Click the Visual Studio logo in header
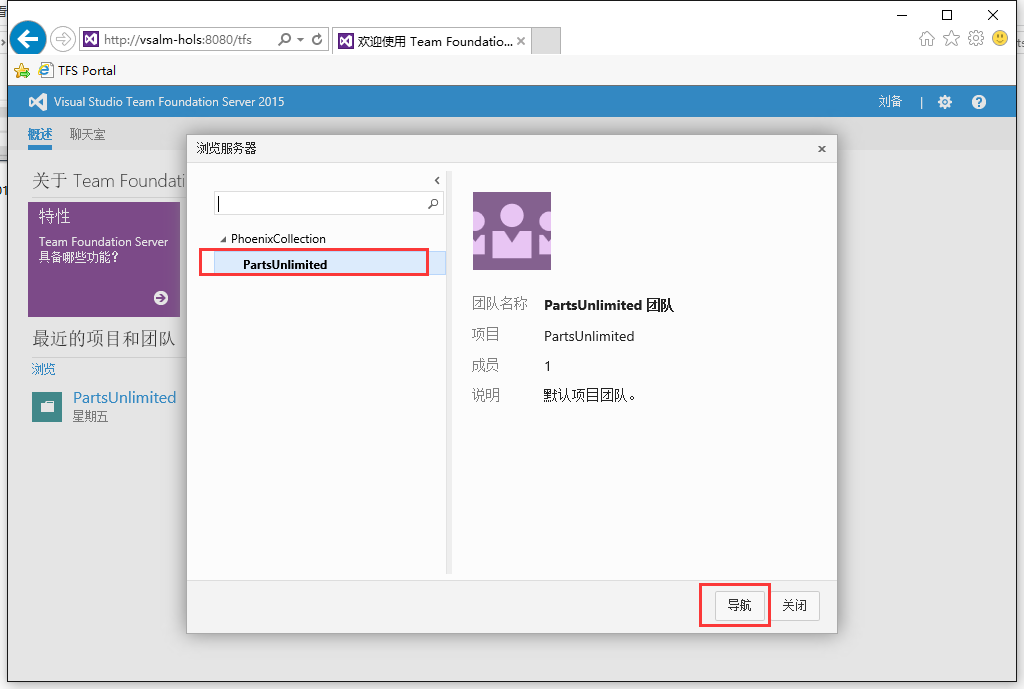The image size is (1024, 689). point(38,102)
